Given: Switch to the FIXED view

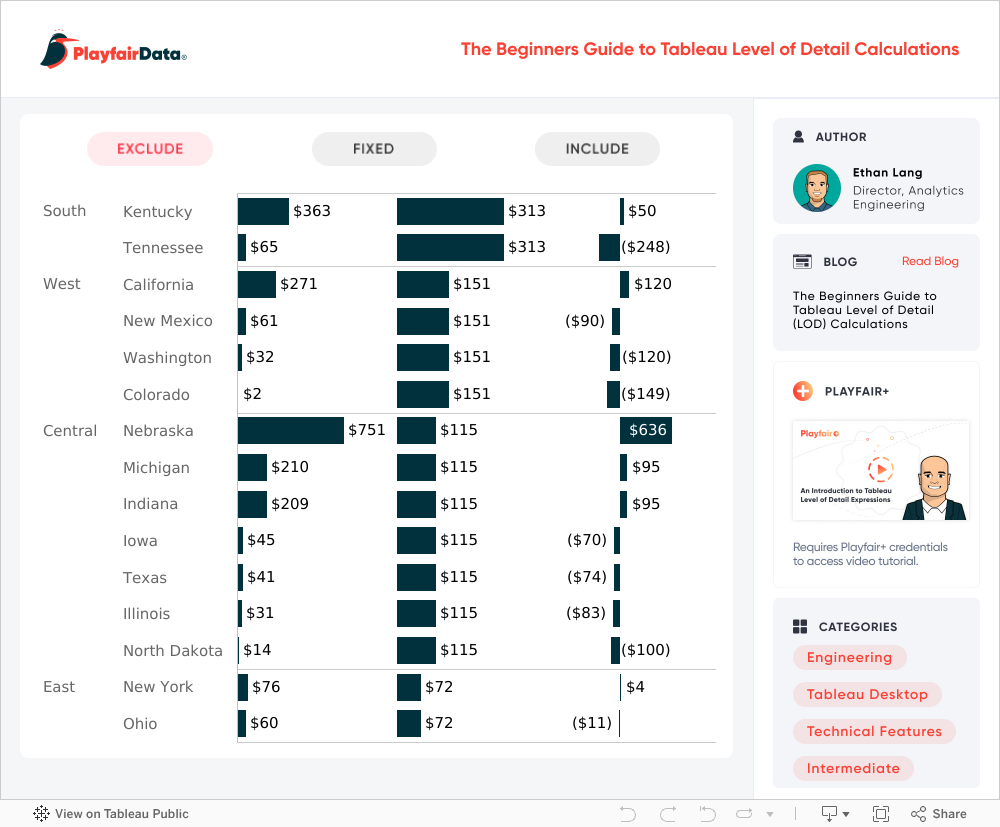Looking at the screenshot, I should [374, 149].
